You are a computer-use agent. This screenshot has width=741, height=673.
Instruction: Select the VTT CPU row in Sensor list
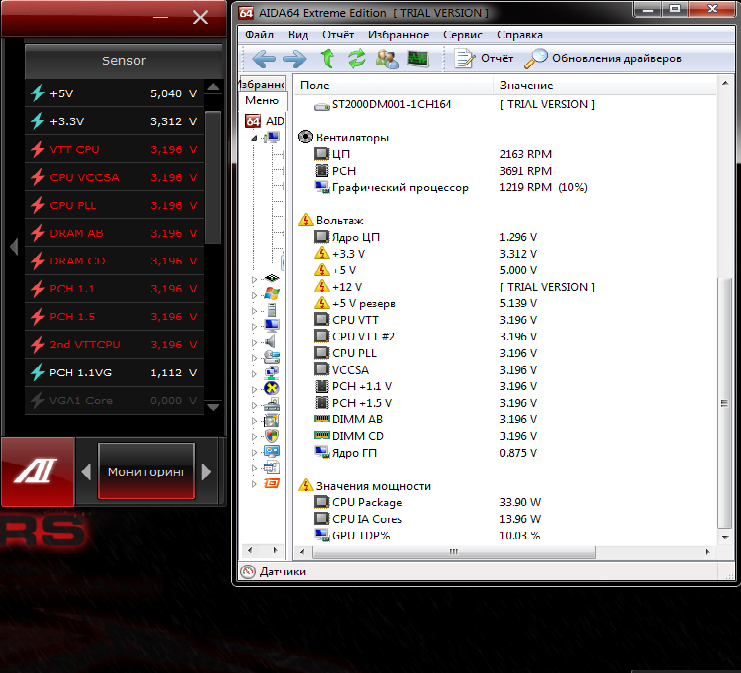[114, 149]
